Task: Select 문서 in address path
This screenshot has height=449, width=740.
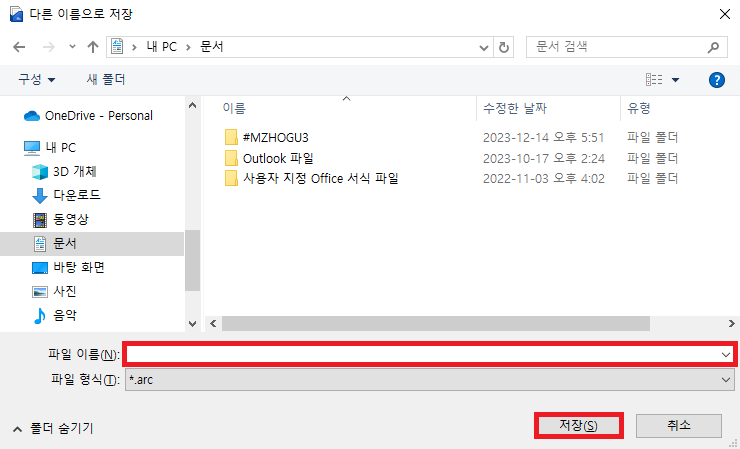Action: point(212,47)
